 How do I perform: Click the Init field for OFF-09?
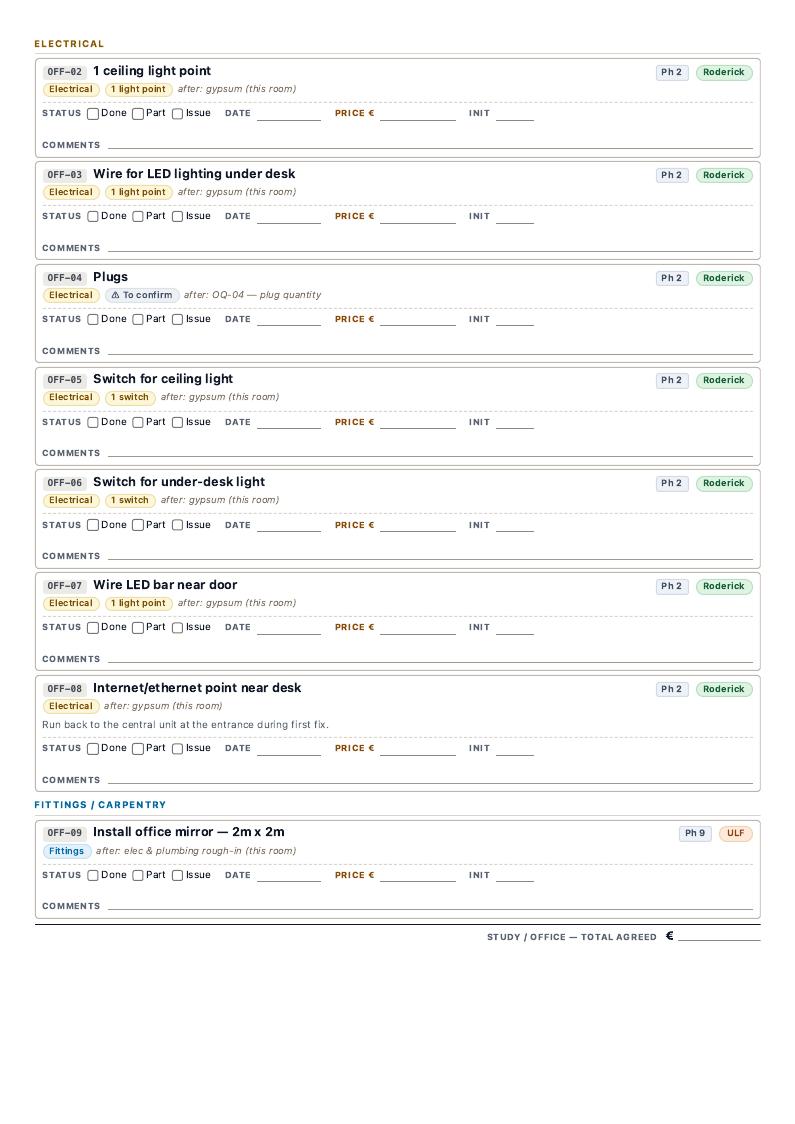[515, 876]
